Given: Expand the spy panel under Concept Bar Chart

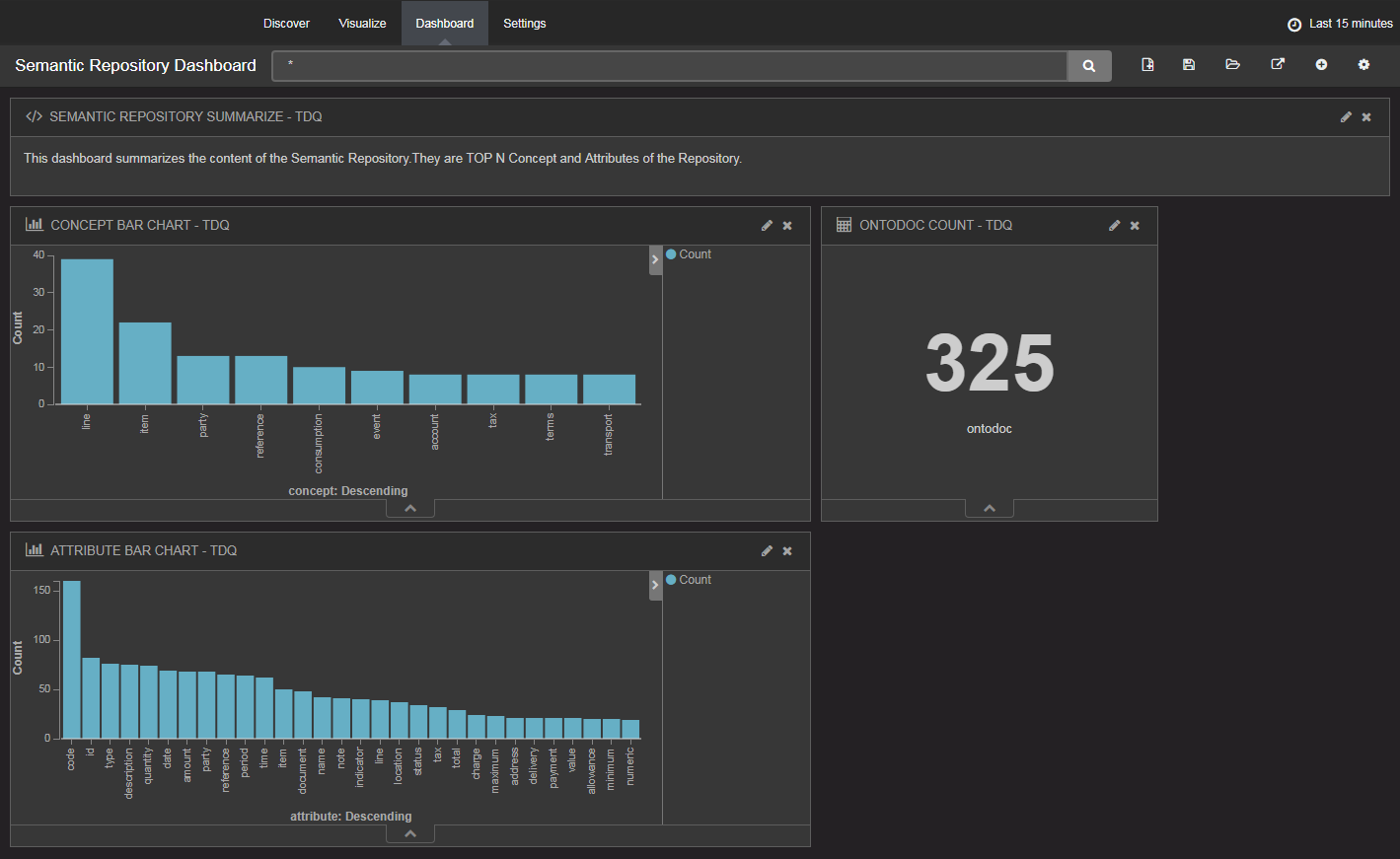Looking at the screenshot, I should 410,509.
